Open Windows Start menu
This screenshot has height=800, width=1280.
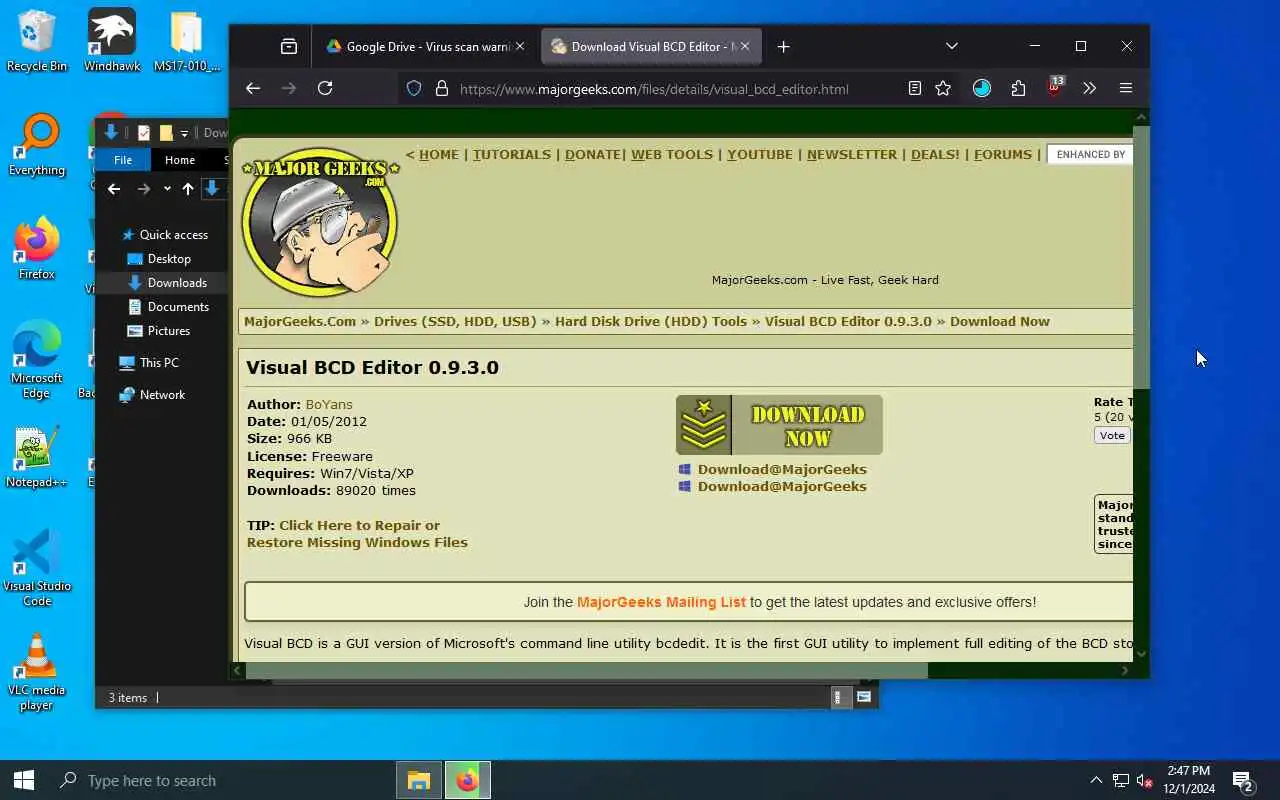(24, 780)
